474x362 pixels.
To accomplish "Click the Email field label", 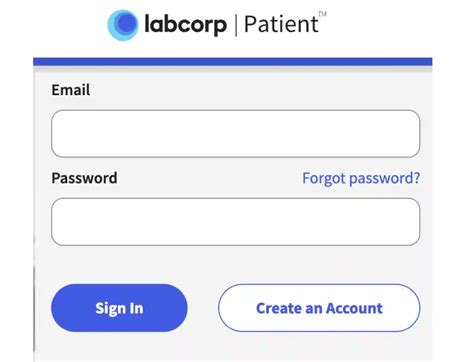I will pos(71,90).
